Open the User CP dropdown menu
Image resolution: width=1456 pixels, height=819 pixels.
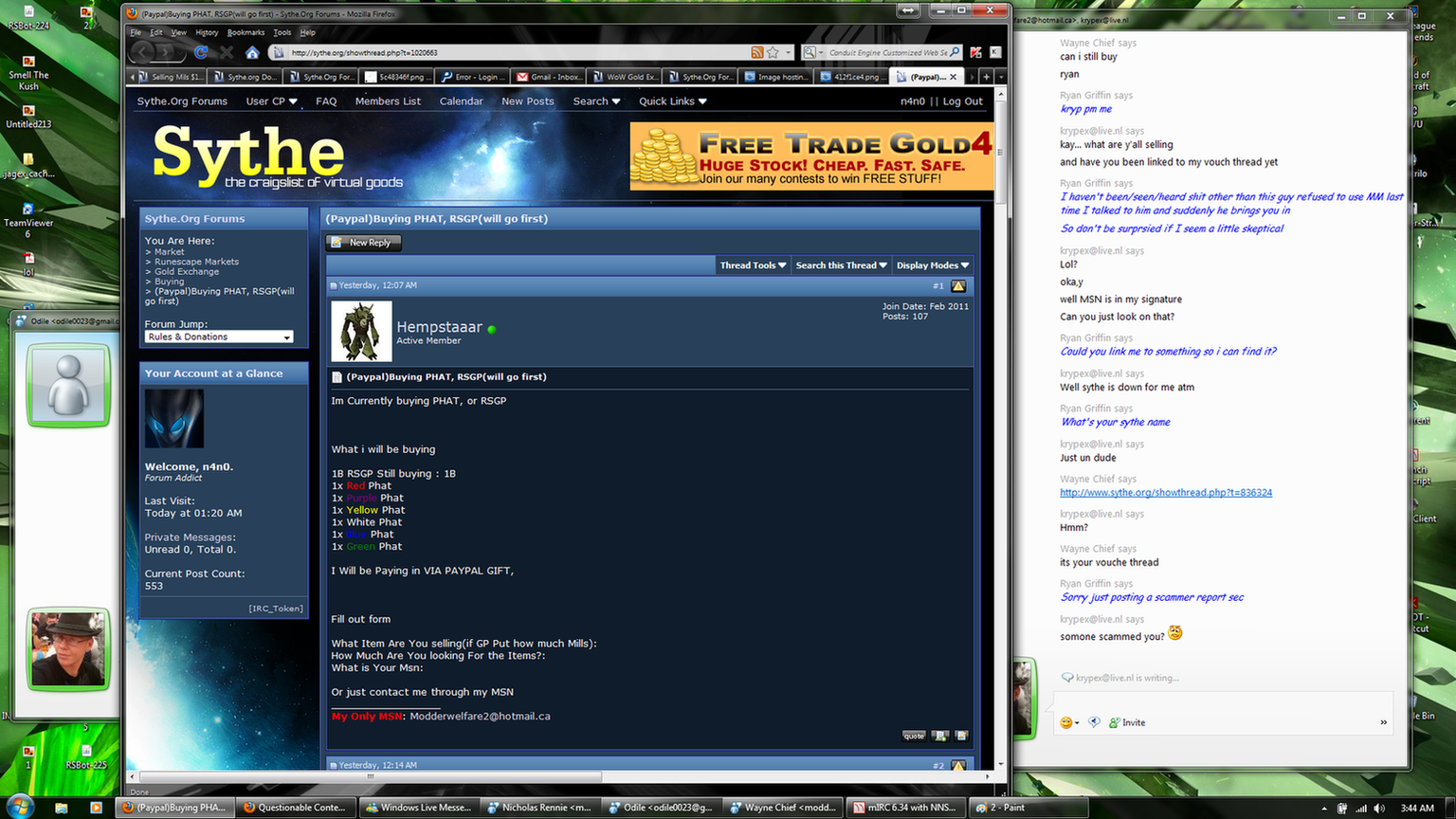click(271, 101)
